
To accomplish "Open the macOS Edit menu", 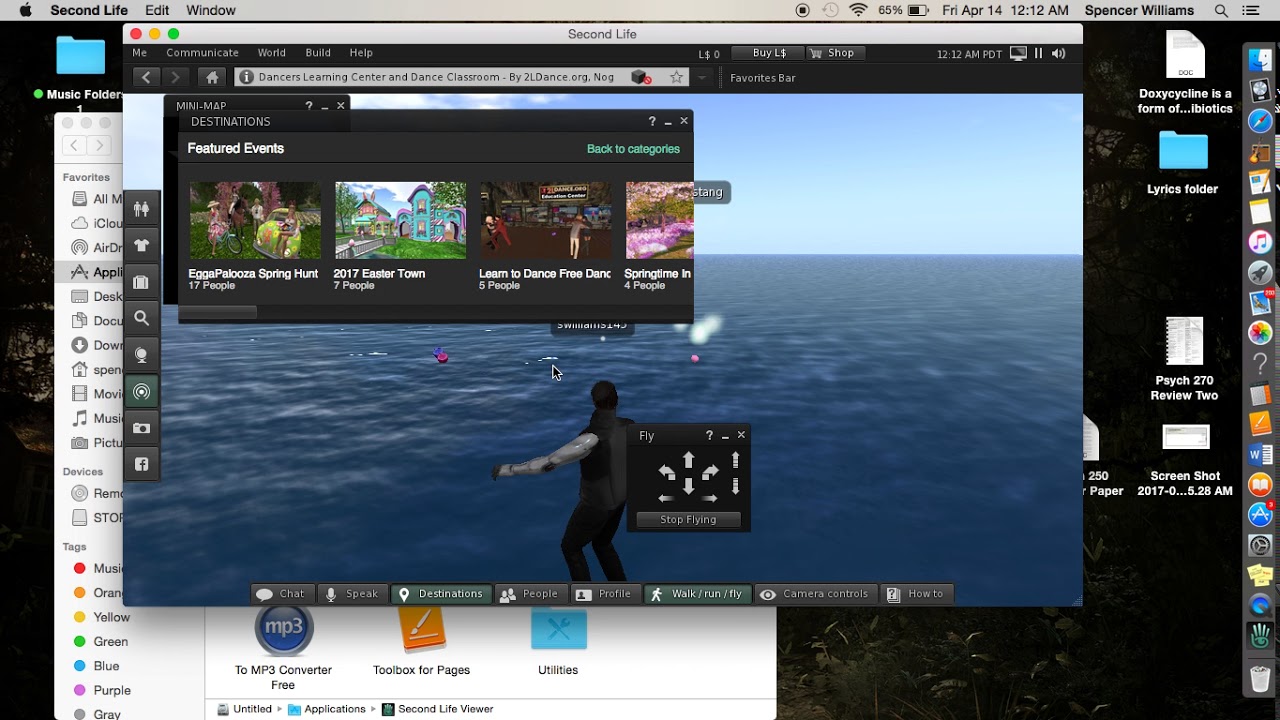I will click(x=157, y=10).
